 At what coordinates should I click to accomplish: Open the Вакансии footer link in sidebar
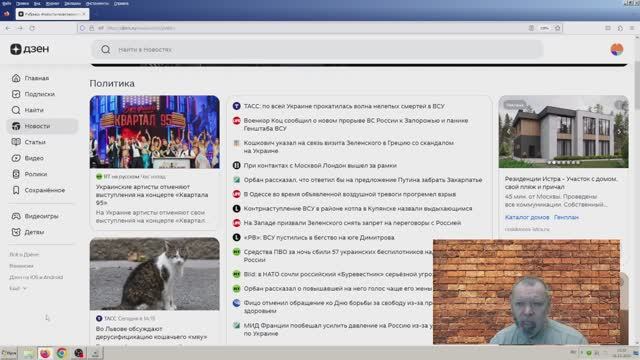[21, 266]
